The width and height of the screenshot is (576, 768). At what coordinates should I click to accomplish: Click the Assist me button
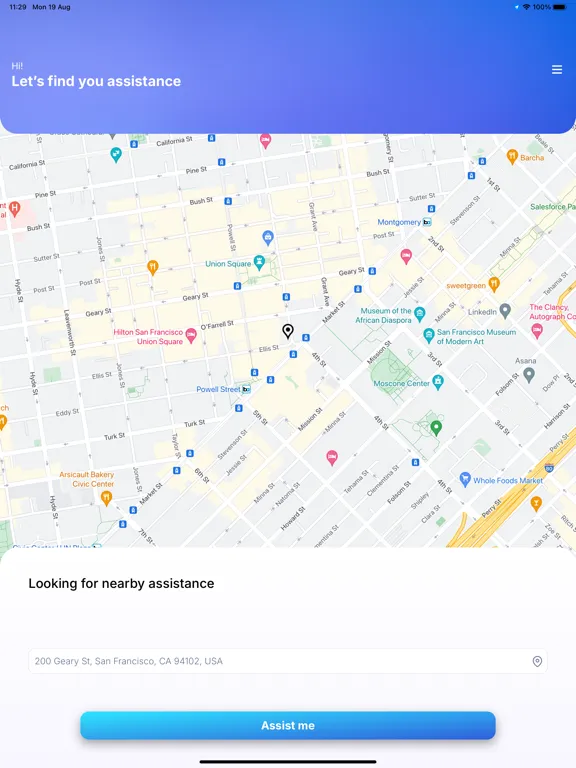coord(288,725)
